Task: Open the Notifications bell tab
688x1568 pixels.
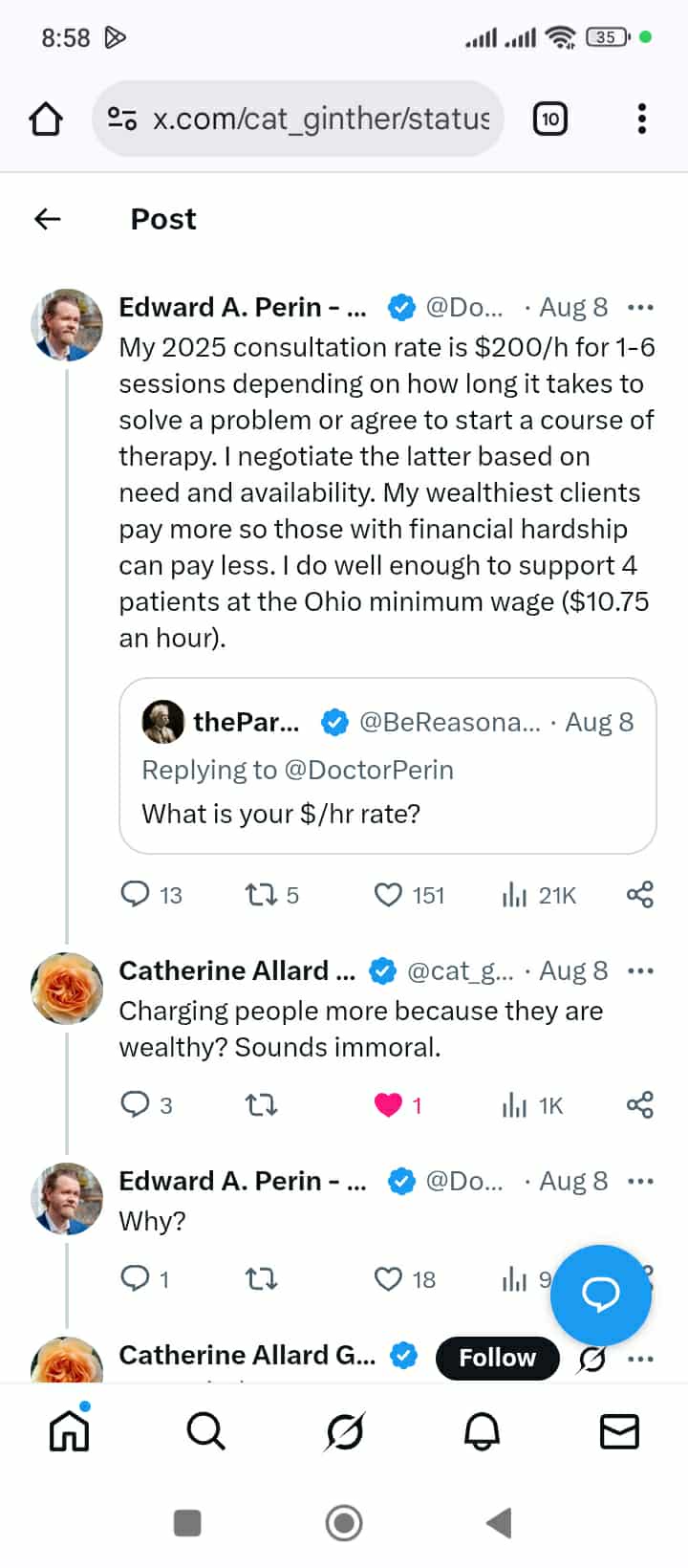Action: pyautogui.click(x=482, y=1432)
